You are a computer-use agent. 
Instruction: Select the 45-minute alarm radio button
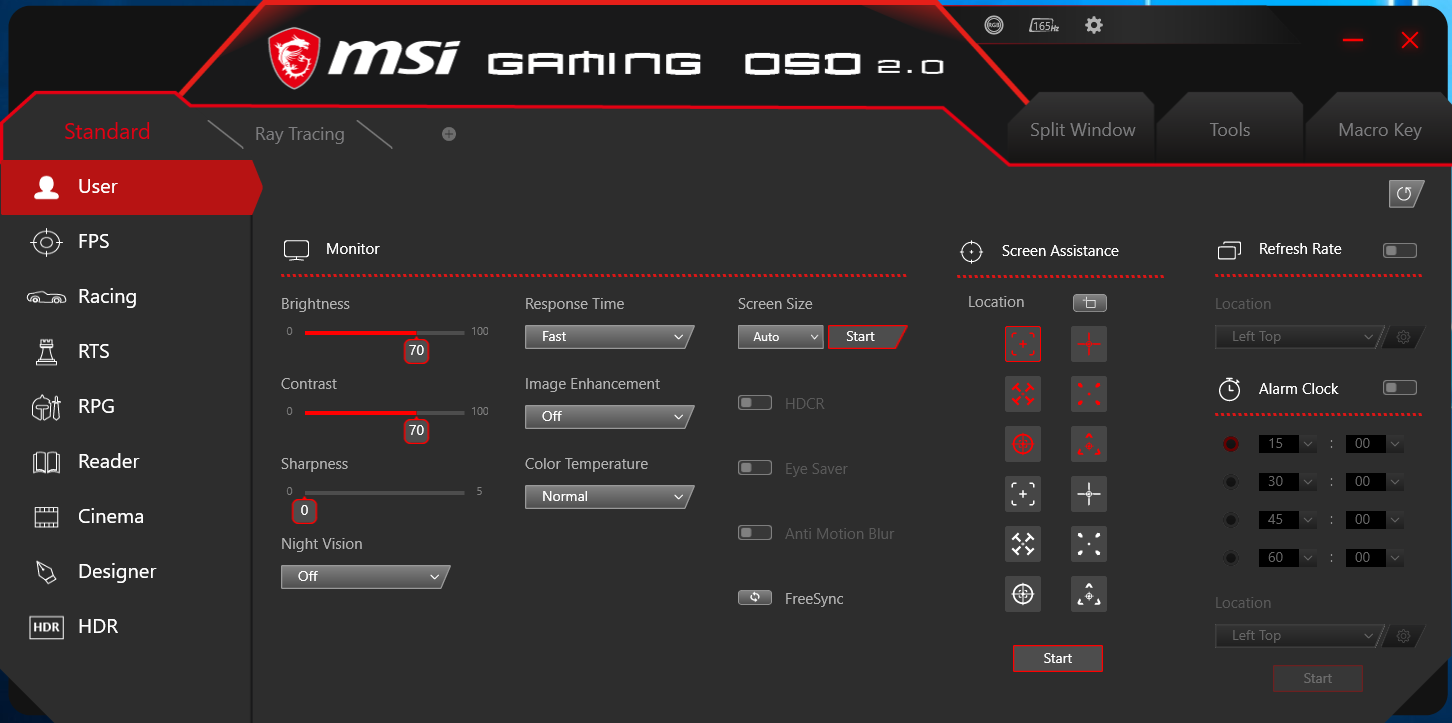pyautogui.click(x=1231, y=520)
